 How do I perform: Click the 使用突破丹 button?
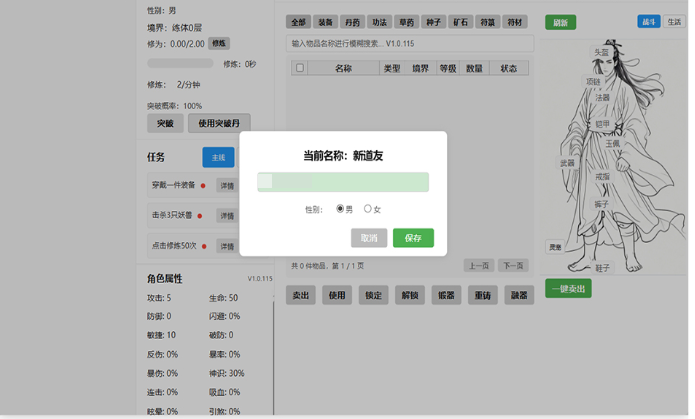coord(219,123)
